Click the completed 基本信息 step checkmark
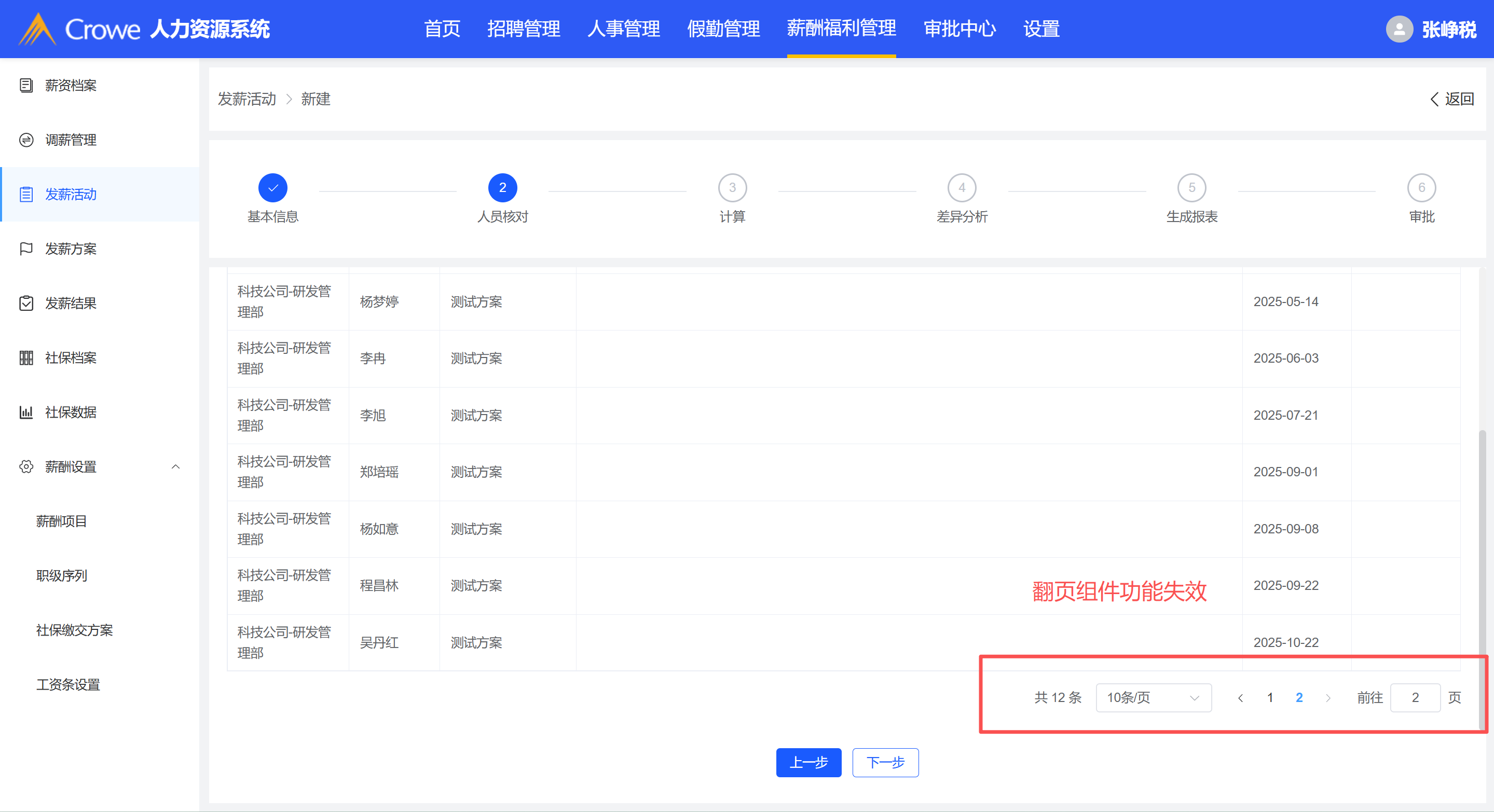The height and width of the screenshot is (812, 1494). click(x=272, y=188)
